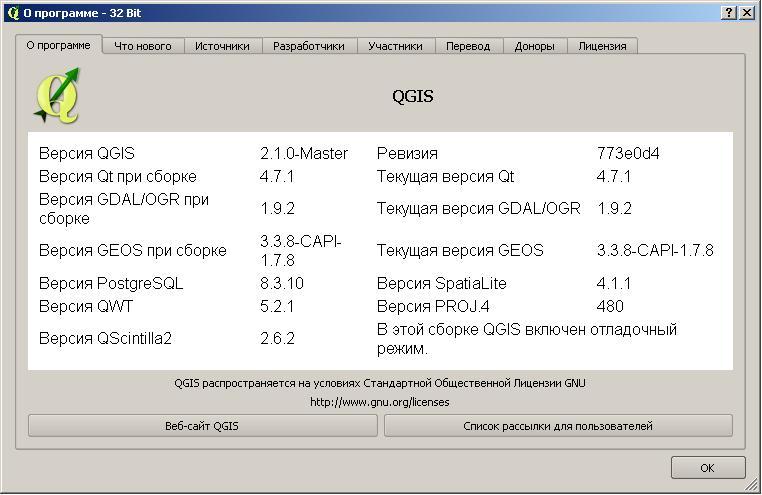Click the QGIS logo icon in the dialog
Image resolution: width=762 pixels, height=495 pixels.
[57, 96]
